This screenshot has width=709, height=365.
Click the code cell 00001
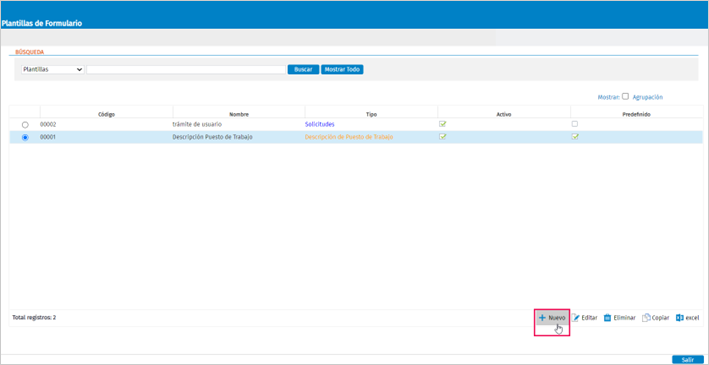48,137
